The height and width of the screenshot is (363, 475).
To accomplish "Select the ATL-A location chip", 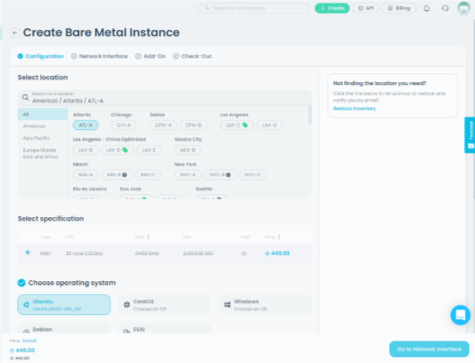I will [x=86, y=125].
